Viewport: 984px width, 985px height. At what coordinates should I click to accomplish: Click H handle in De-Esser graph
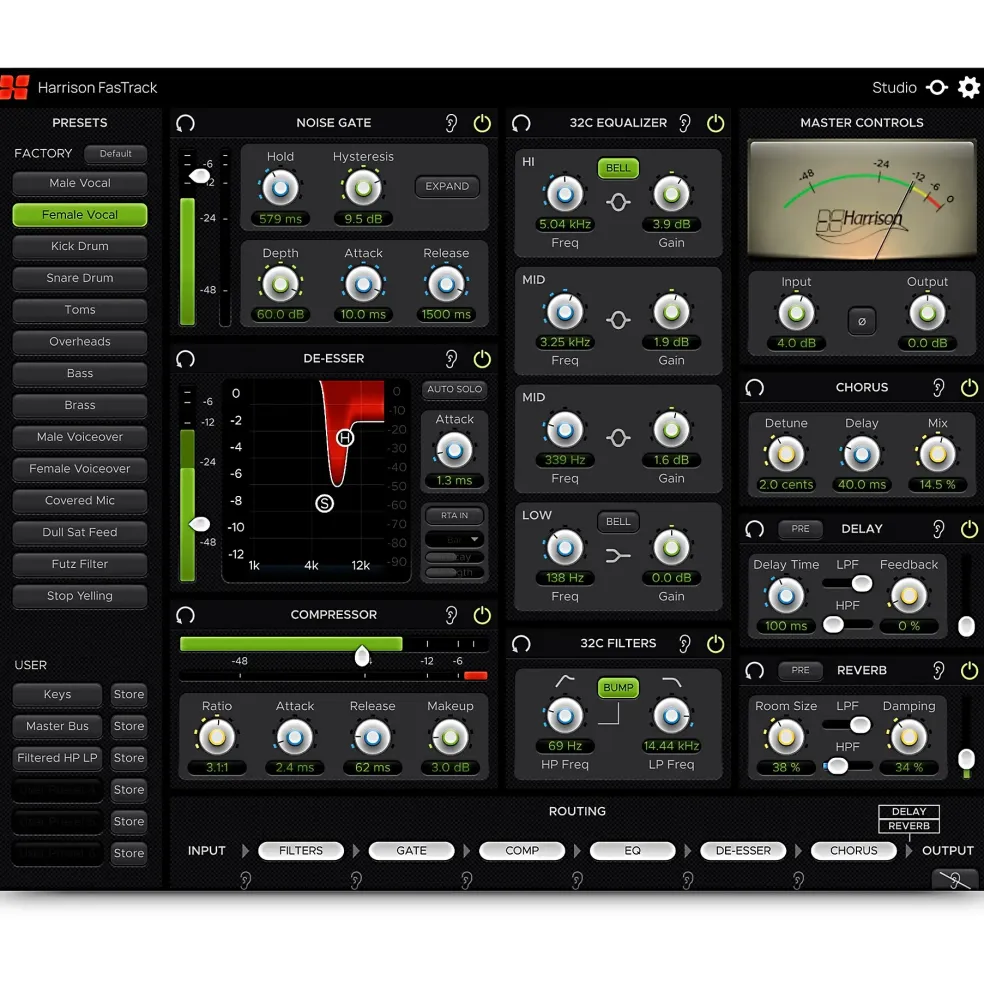tap(344, 438)
